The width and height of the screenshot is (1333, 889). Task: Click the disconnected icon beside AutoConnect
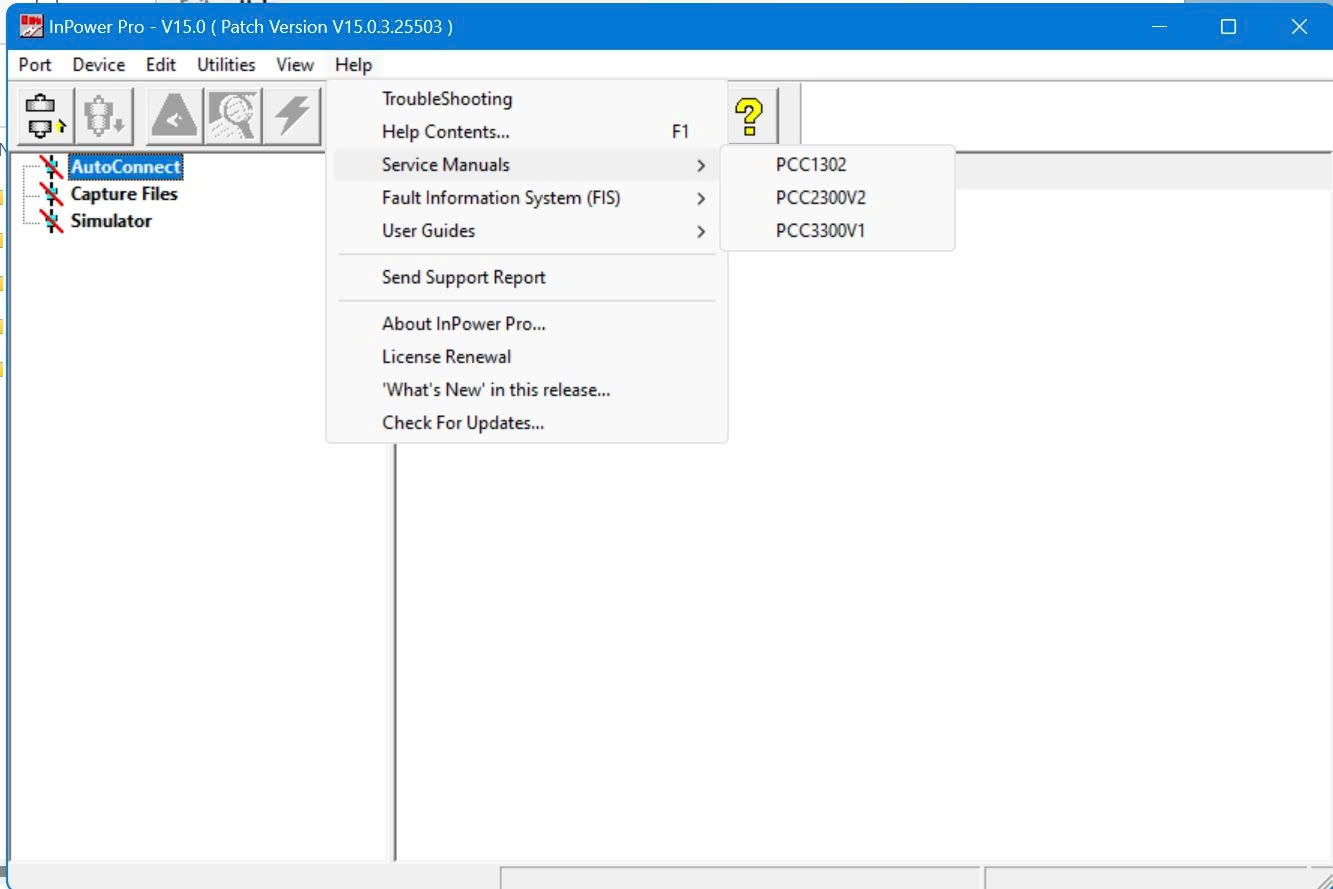[x=50, y=168]
